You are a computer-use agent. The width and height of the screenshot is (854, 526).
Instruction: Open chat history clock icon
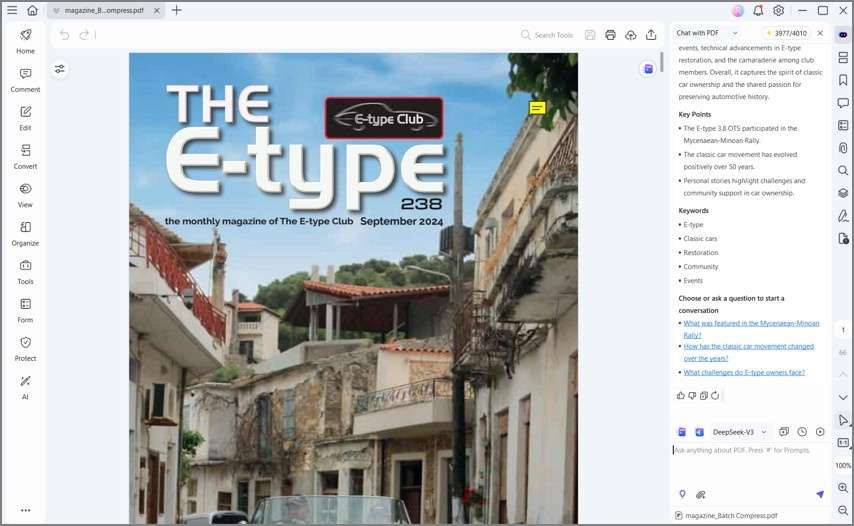coord(802,432)
